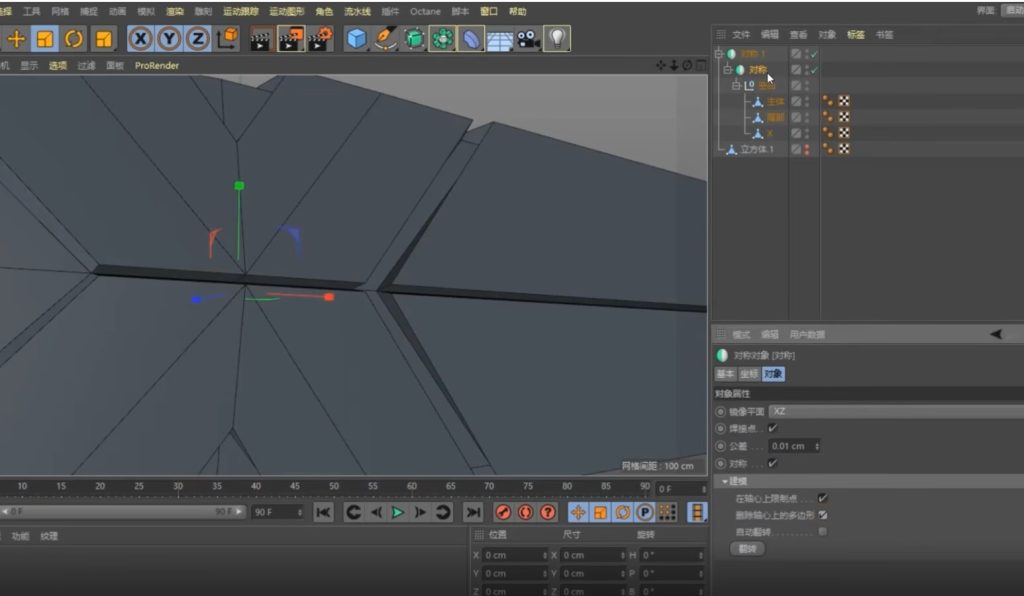
Task: Open the blue deformer capsule icon
Action: [471, 39]
